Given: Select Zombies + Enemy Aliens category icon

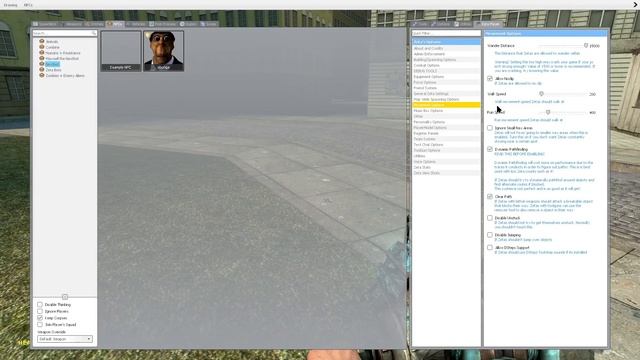Looking at the screenshot, I should 42,76.
